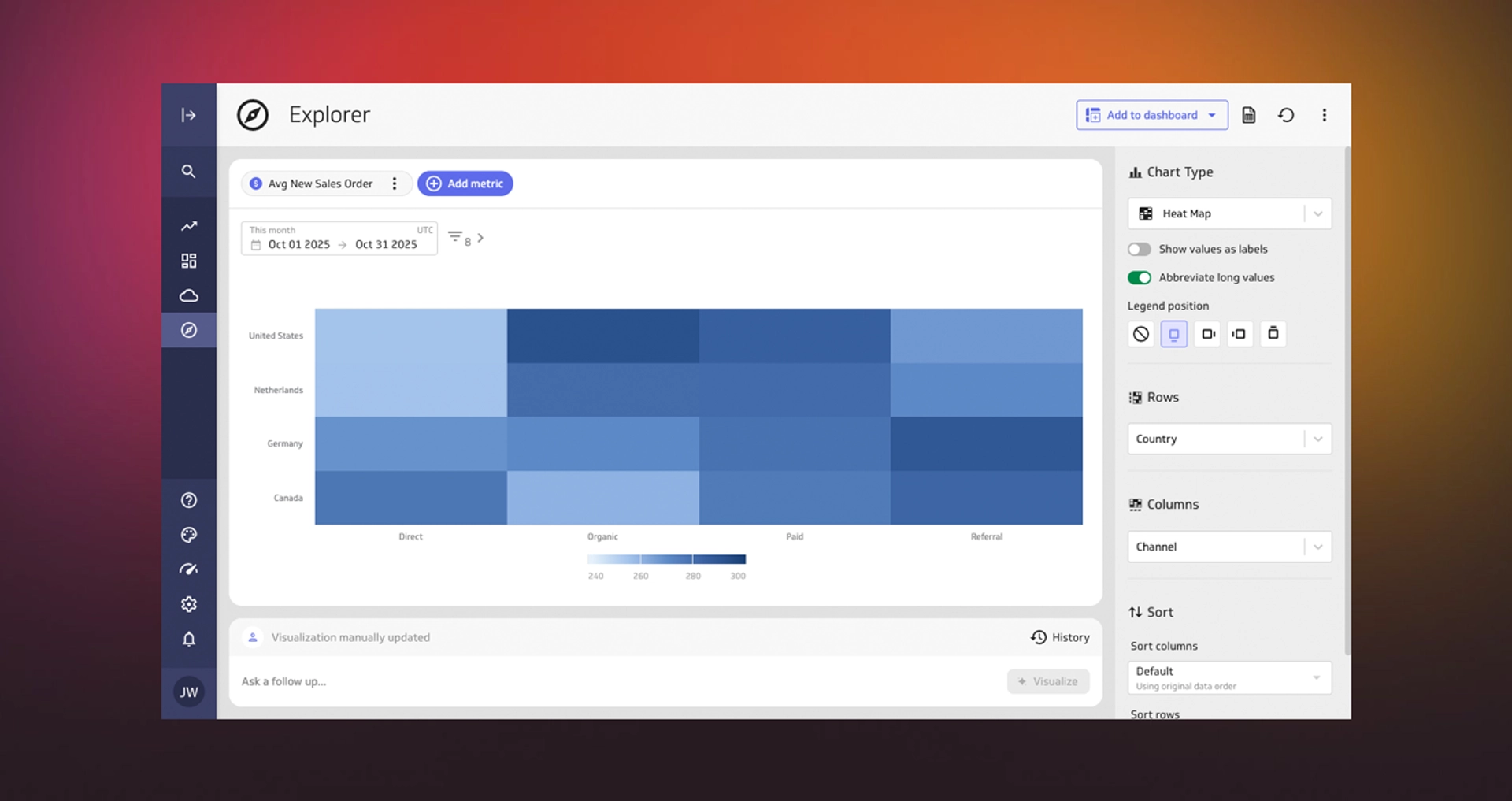Click the reset history icon in the top bar
The width and height of the screenshot is (1512, 801).
coord(1286,114)
